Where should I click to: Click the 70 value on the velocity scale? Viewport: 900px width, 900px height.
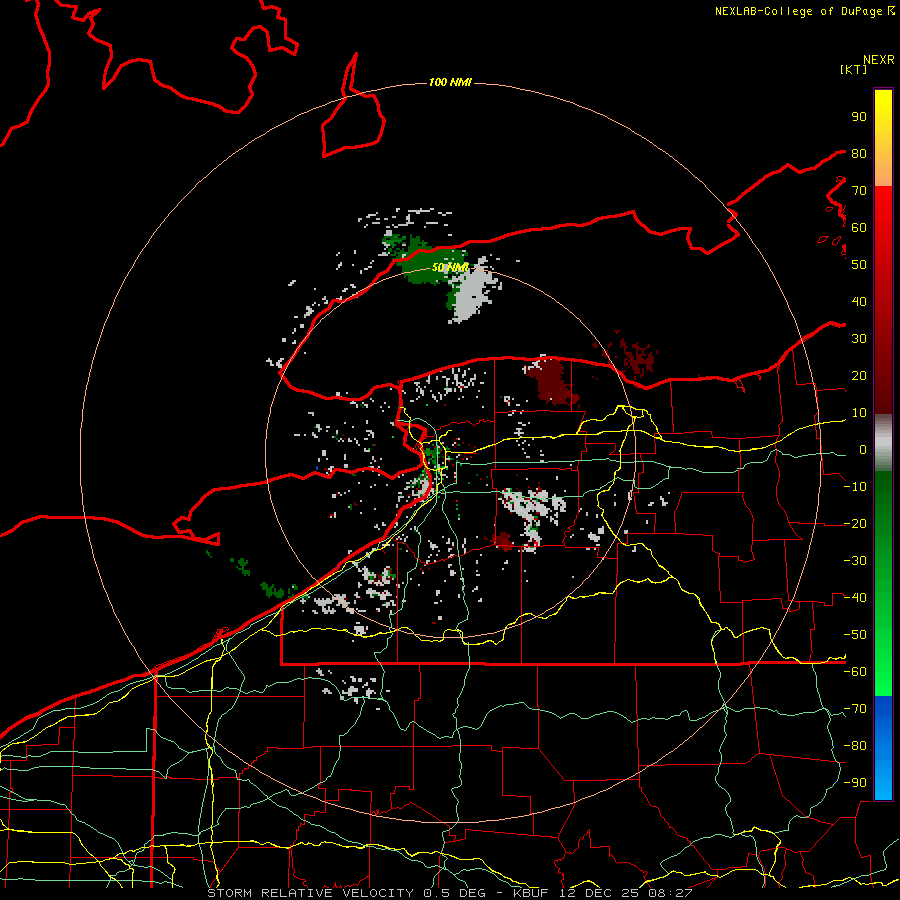(859, 191)
